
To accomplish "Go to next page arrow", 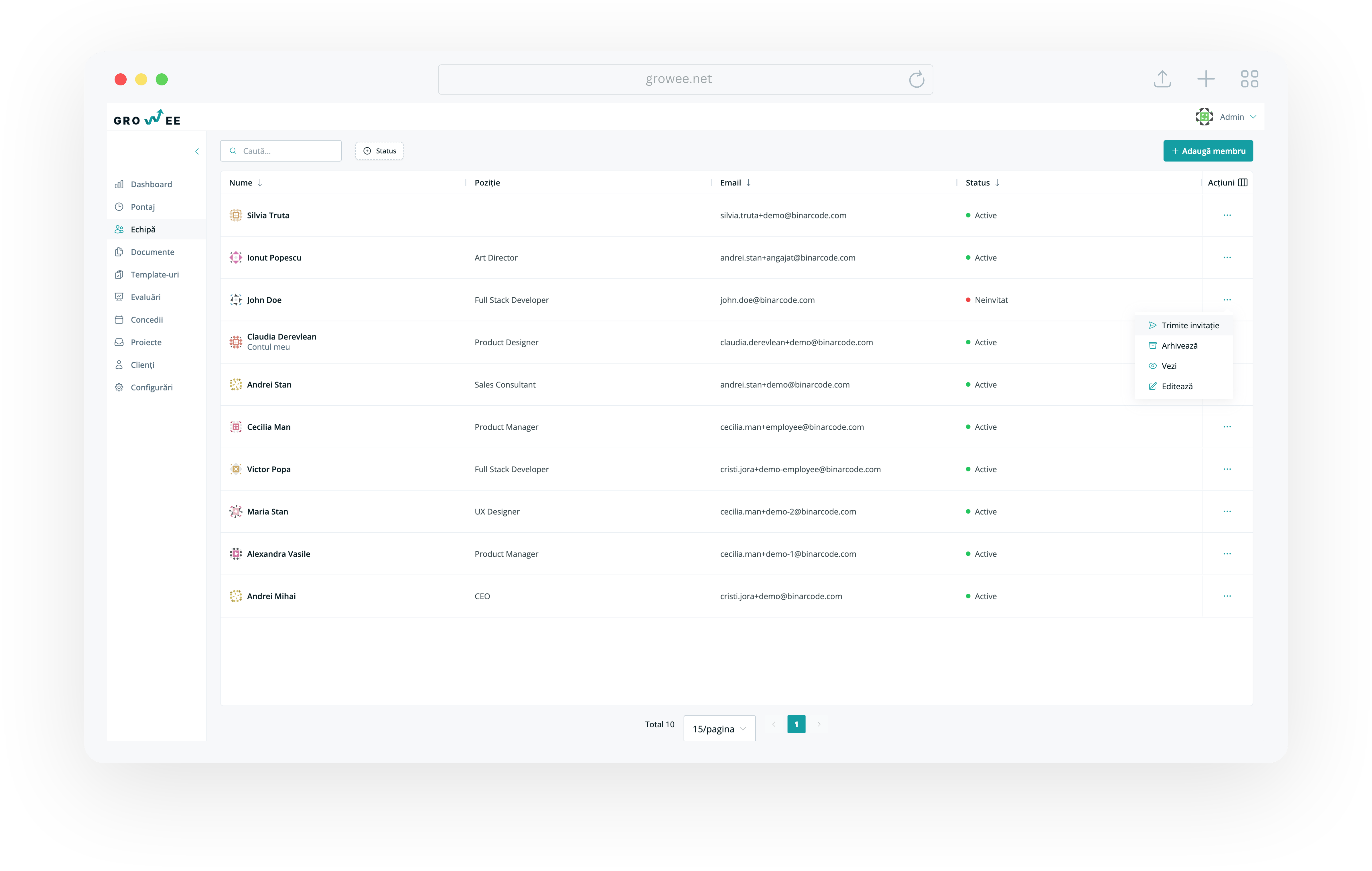I will click(819, 724).
